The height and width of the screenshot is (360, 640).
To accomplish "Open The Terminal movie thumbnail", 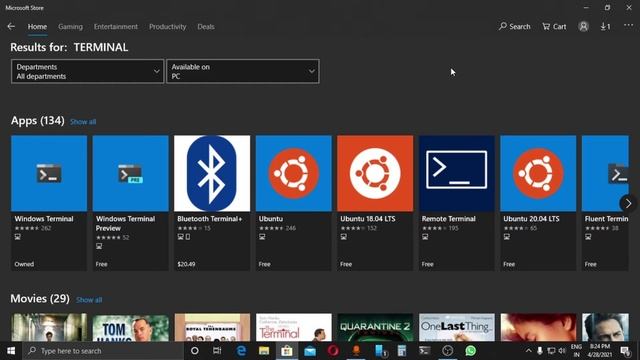I will point(293,327).
